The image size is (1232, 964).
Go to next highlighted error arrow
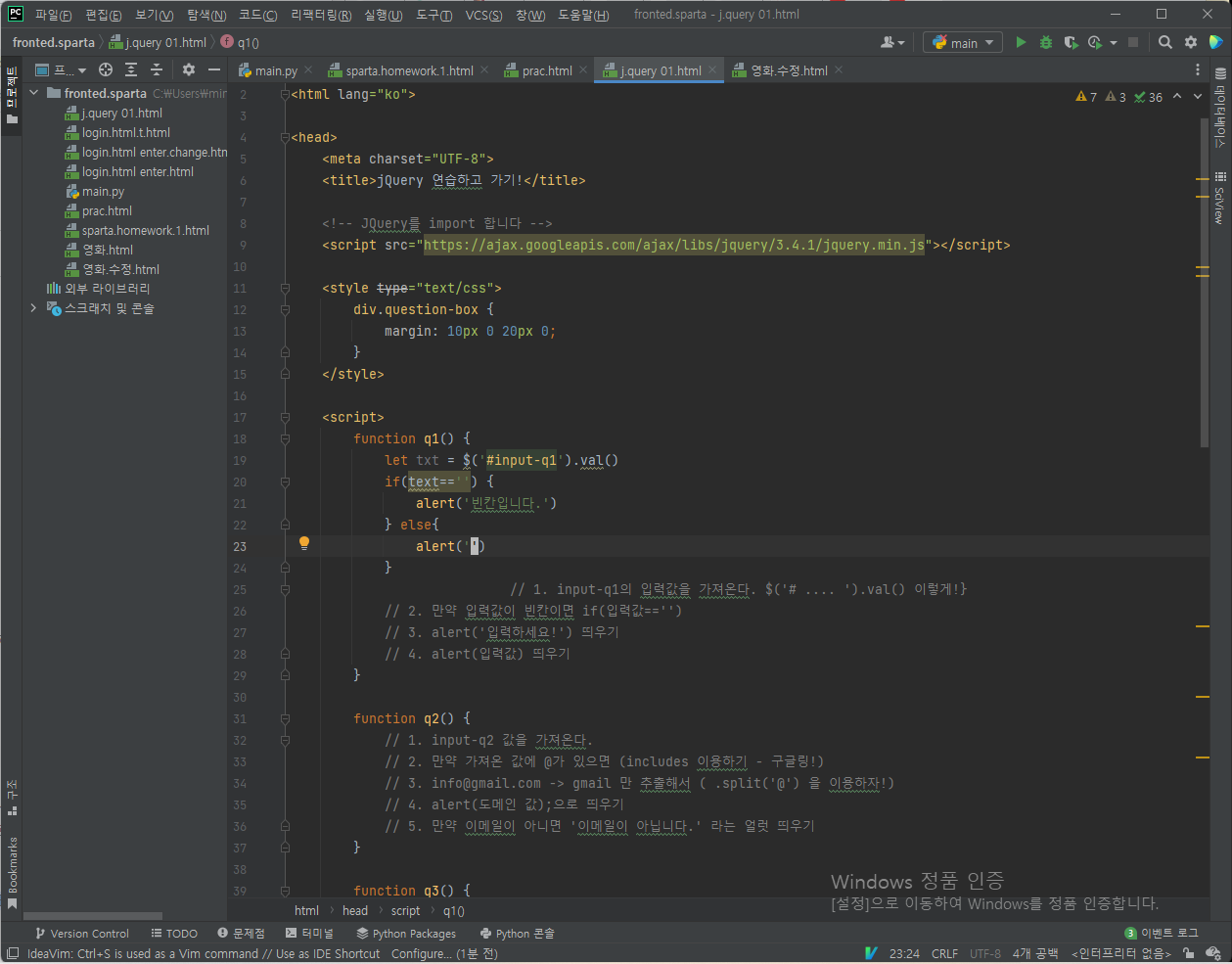click(1198, 96)
